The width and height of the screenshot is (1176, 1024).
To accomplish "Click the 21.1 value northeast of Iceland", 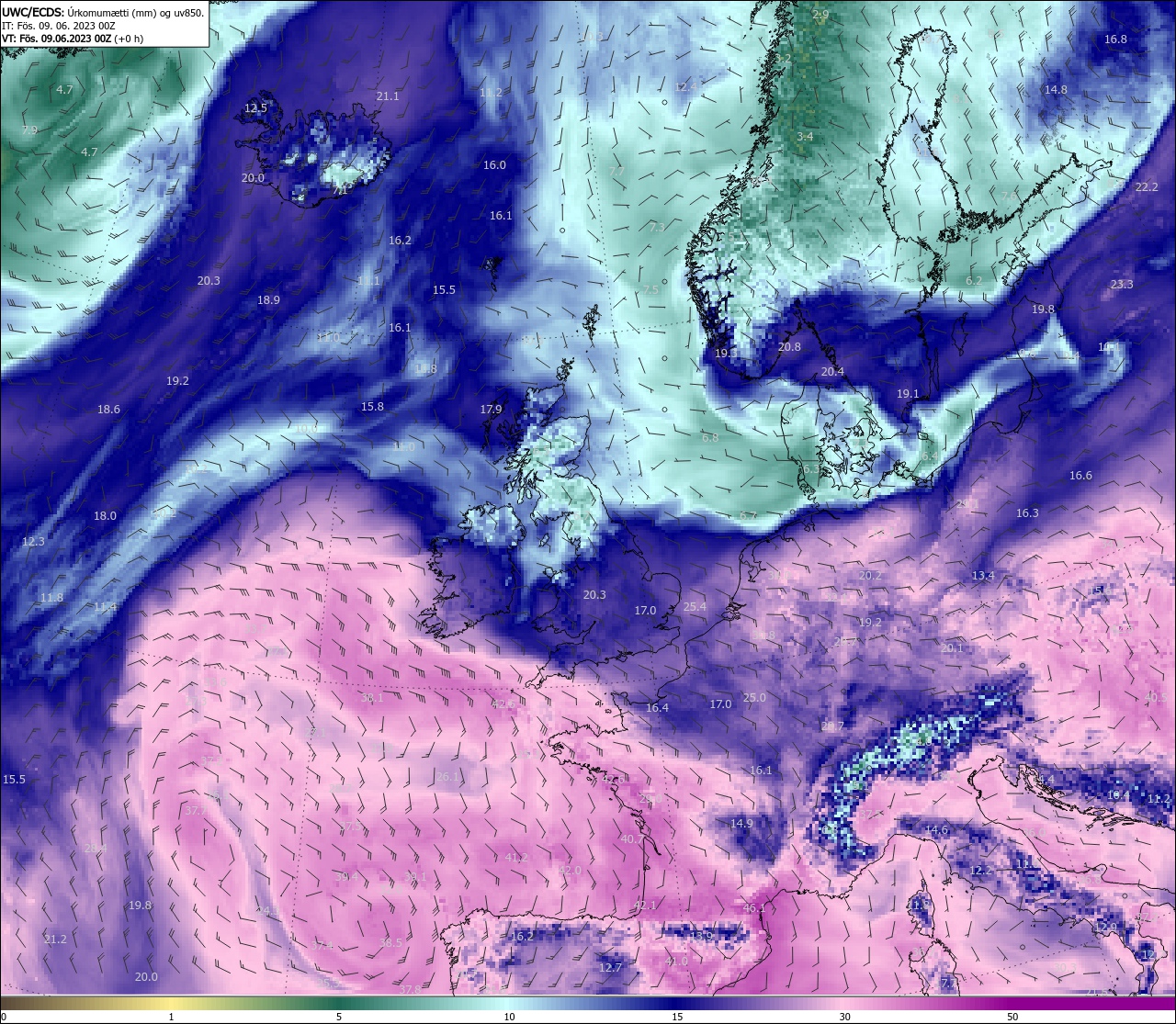I will 388,96.
